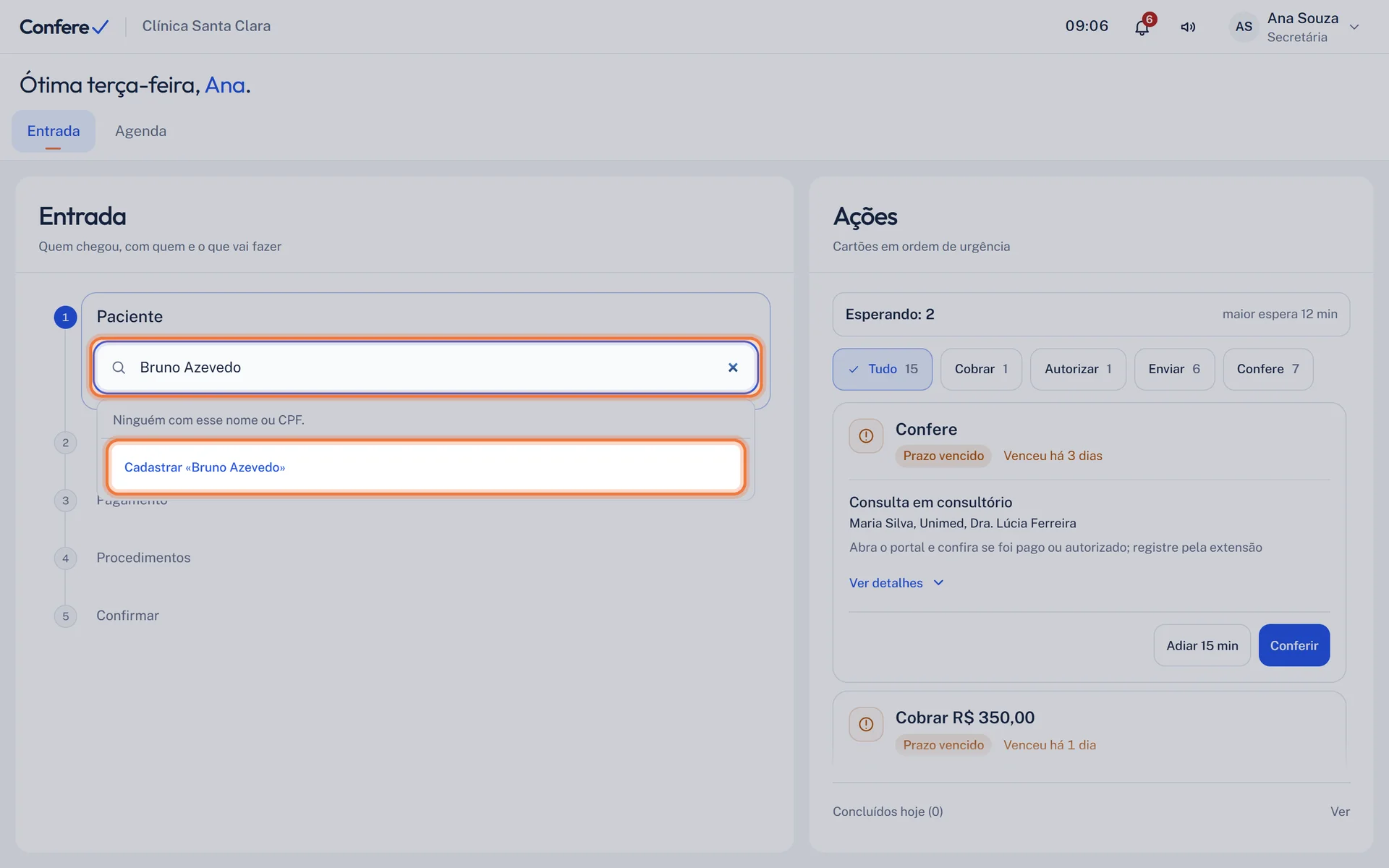Click the 09:06 clock

pyautogui.click(x=1087, y=26)
